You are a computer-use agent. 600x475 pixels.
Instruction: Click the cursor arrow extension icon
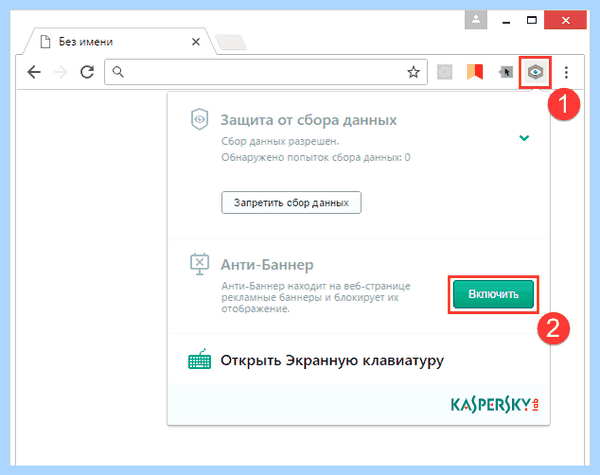505,72
